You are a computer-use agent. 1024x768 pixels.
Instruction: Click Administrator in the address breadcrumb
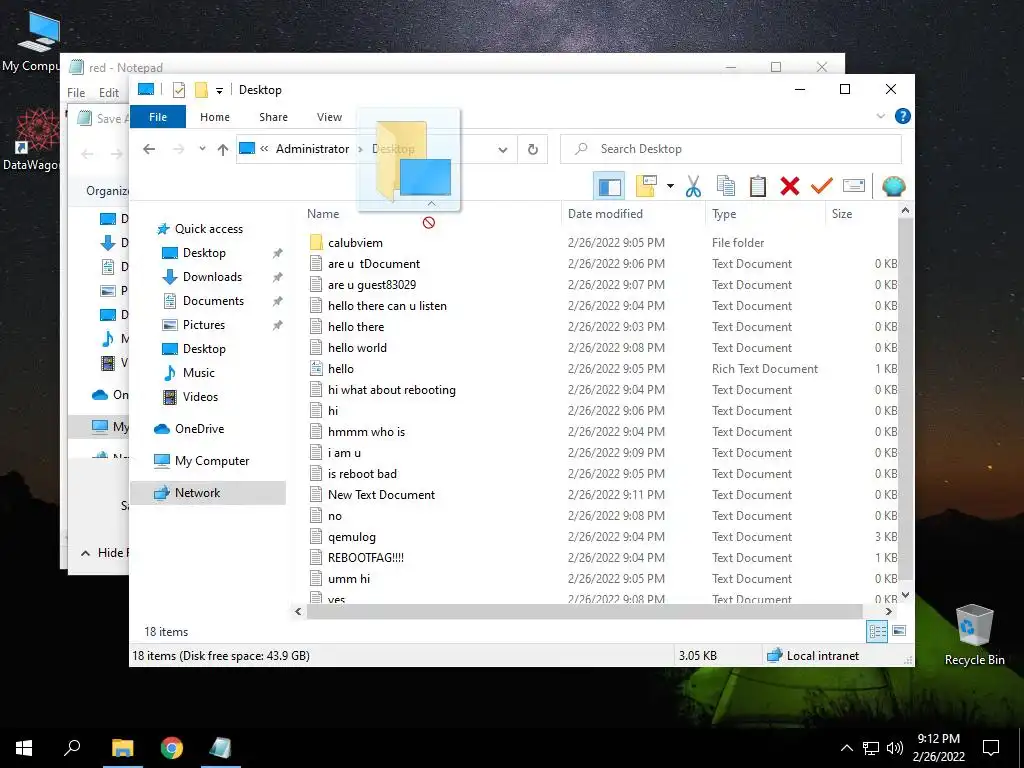pos(312,149)
